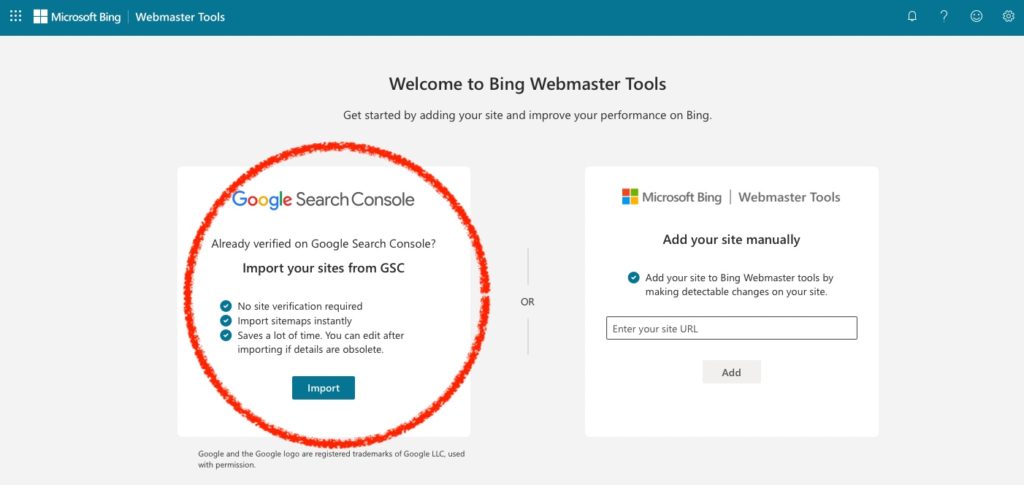
Task: Open the feedback smiley face icon
Action: point(976,17)
